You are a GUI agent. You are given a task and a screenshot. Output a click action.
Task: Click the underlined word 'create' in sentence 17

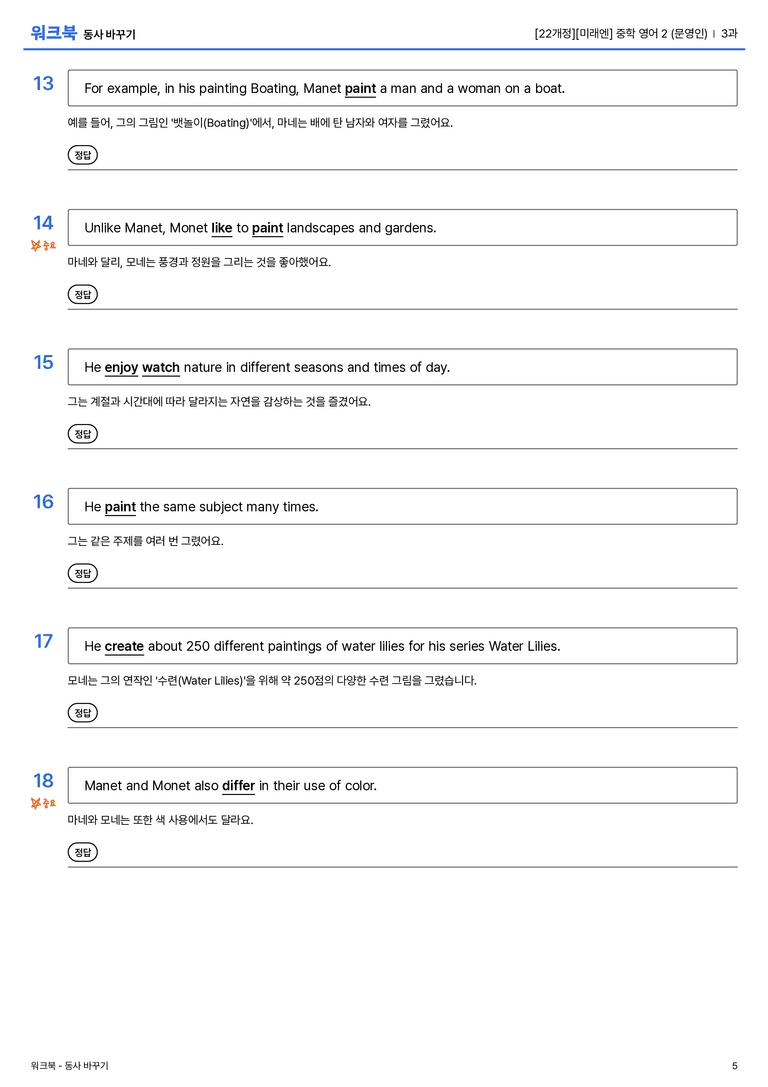124,646
